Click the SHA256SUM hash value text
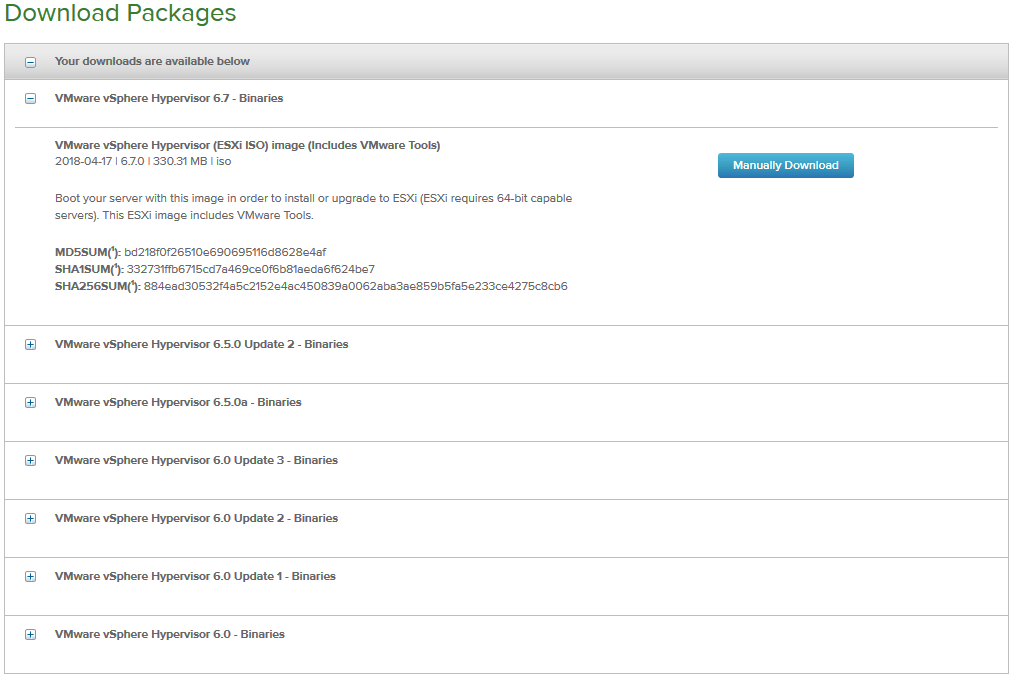This screenshot has width=1018, height=684. tap(355, 286)
